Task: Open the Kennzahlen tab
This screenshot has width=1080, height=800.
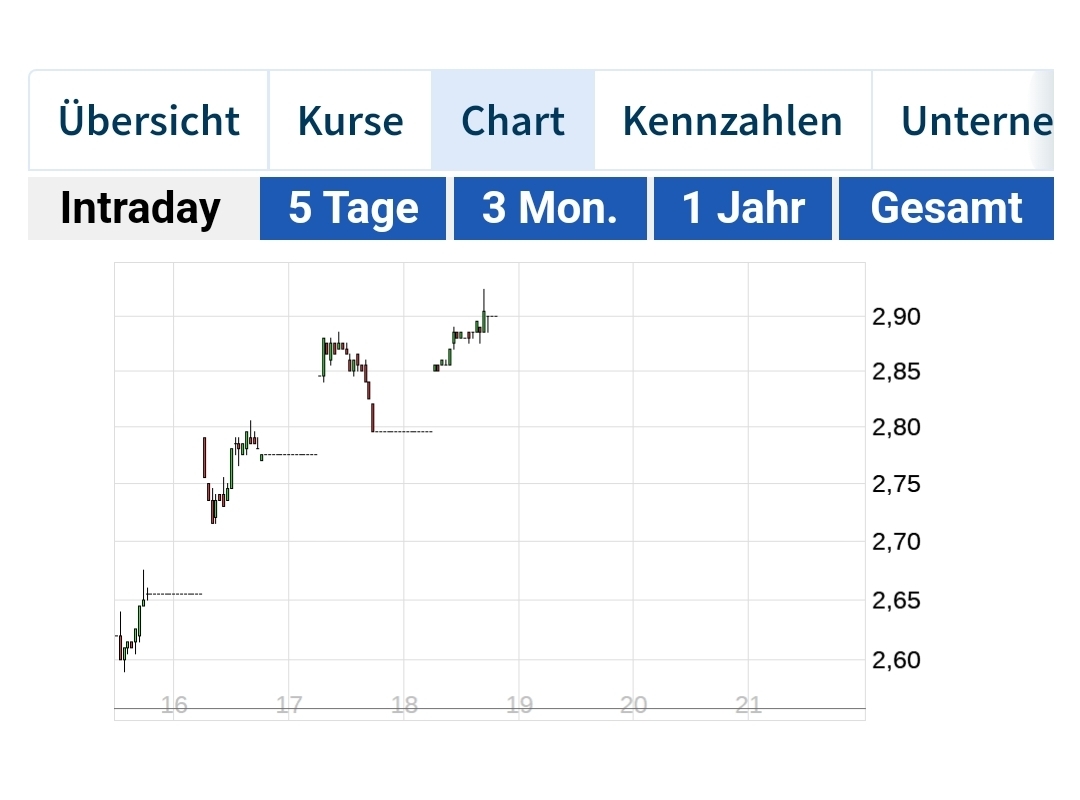Action: click(x=732, y=121)
